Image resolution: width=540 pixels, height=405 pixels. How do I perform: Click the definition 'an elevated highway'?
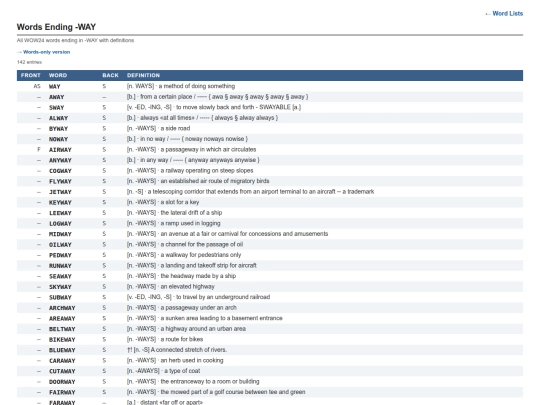click(187, 287)
